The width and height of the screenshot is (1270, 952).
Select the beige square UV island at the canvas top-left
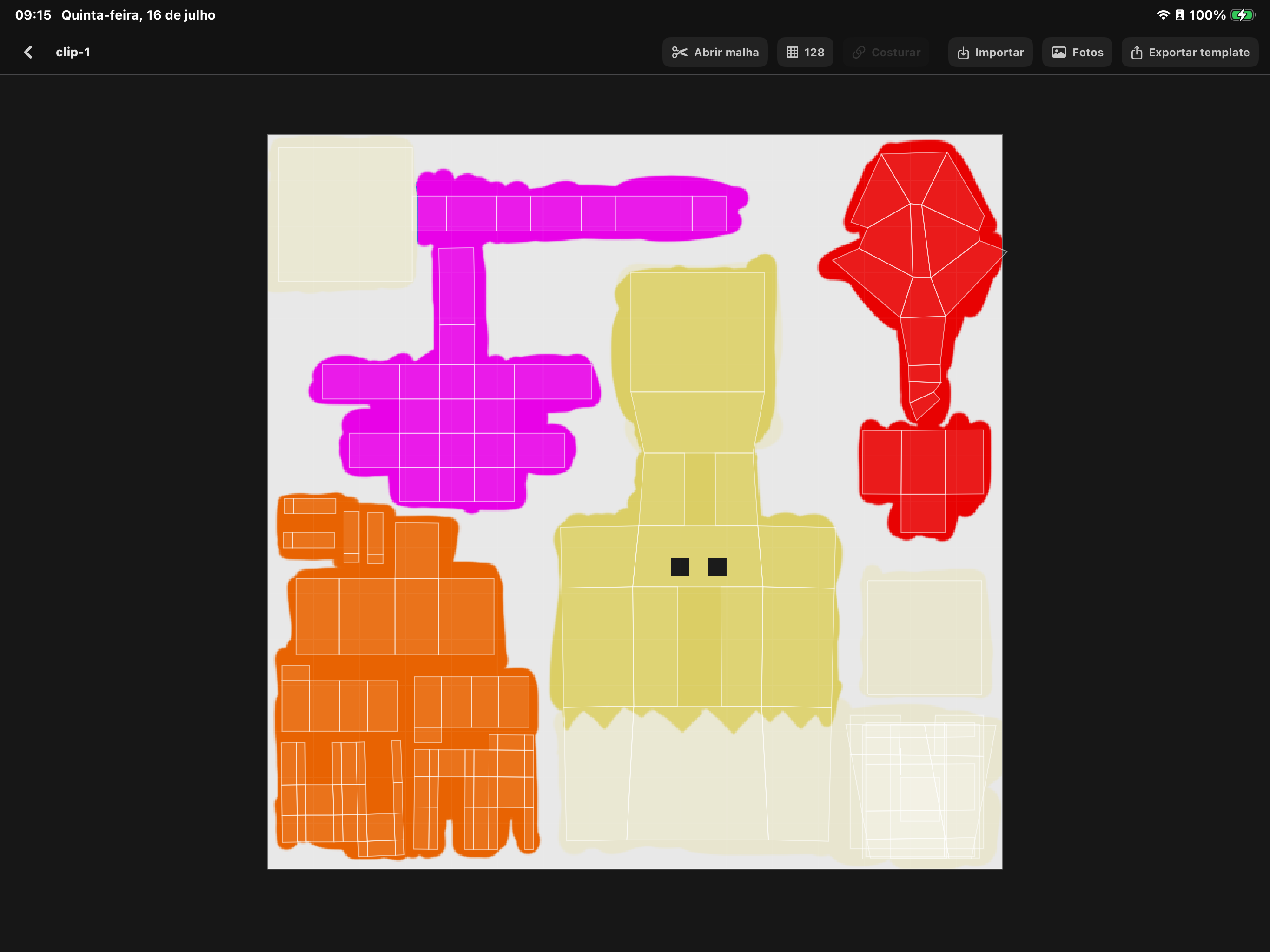(344, 214)
